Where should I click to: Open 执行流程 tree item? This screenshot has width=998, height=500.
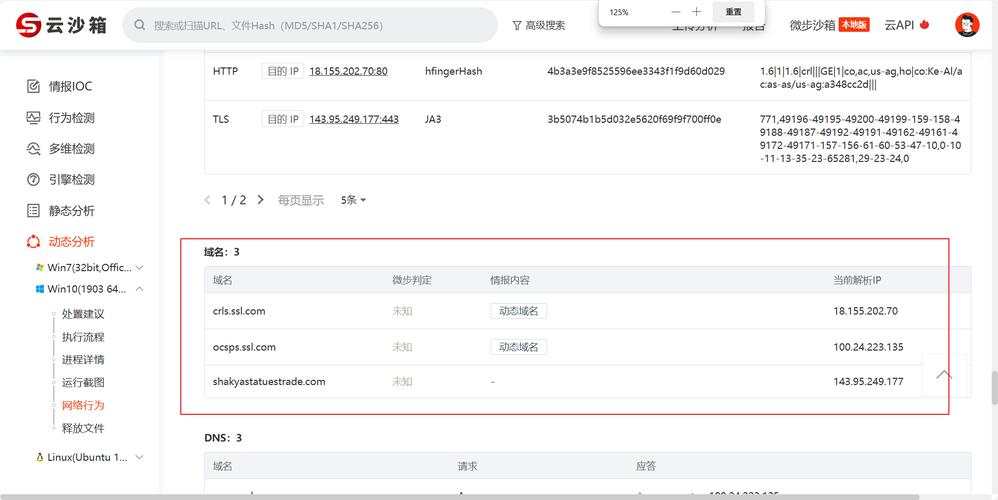(83, 337)
